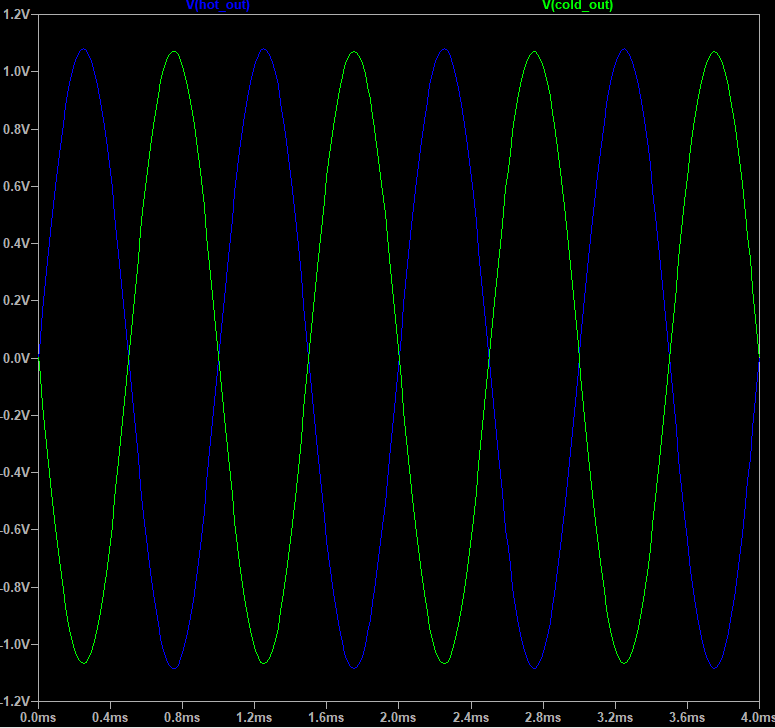The image size is (775, 728).
Task: Click the -0.8V vertical axis label
Action: [x=15, y=587]
